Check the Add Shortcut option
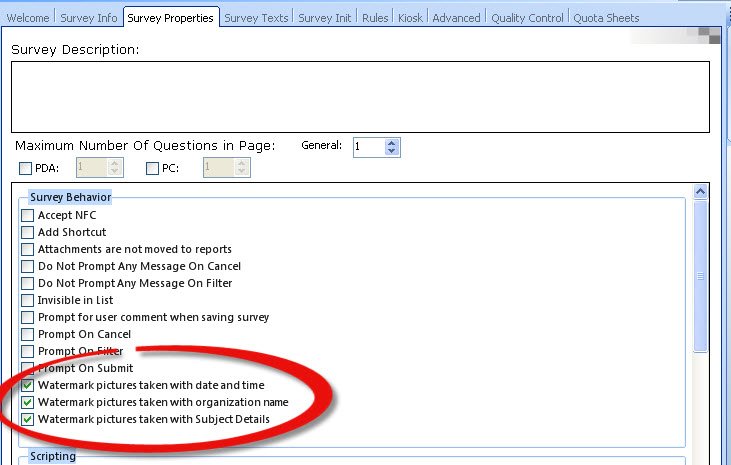Screen dimensions: 731x465 click(28, 232)
